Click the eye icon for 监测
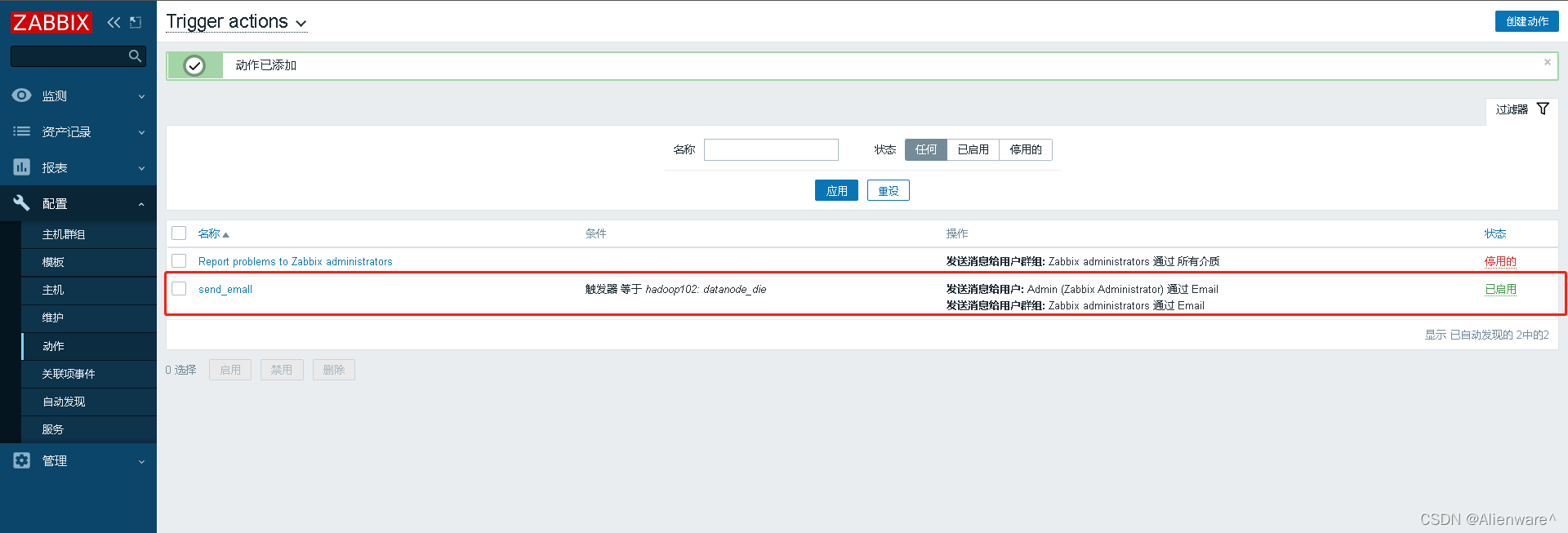 click(21, 95)
